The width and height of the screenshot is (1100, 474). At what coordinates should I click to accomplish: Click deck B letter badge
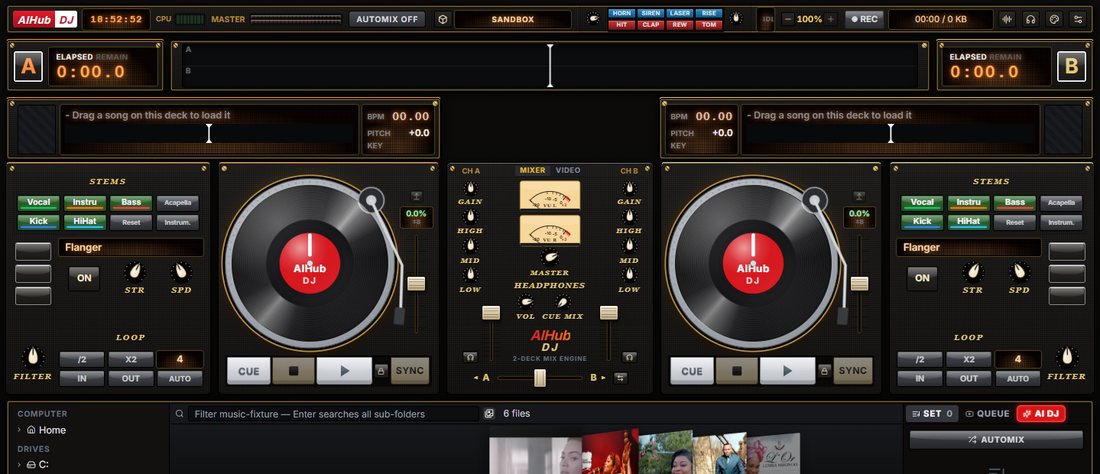click(1071, 67)
